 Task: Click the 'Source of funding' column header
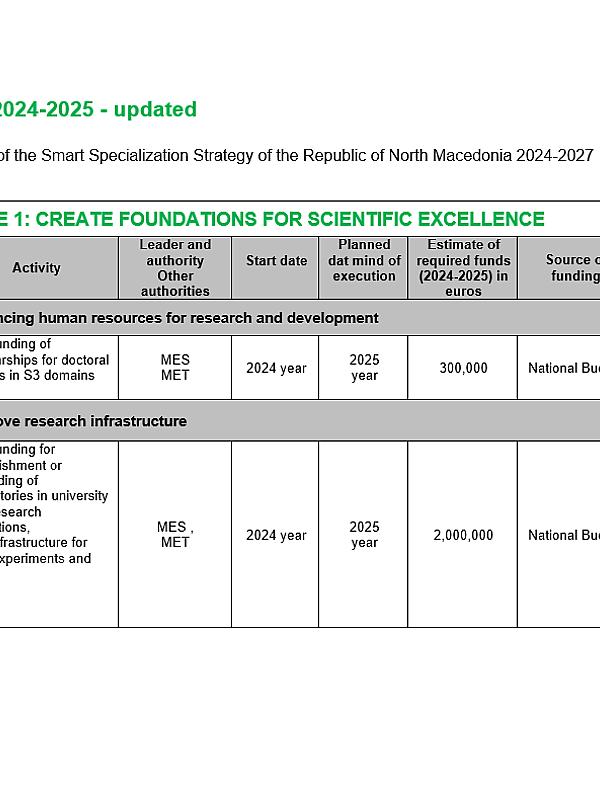(560, 267)
